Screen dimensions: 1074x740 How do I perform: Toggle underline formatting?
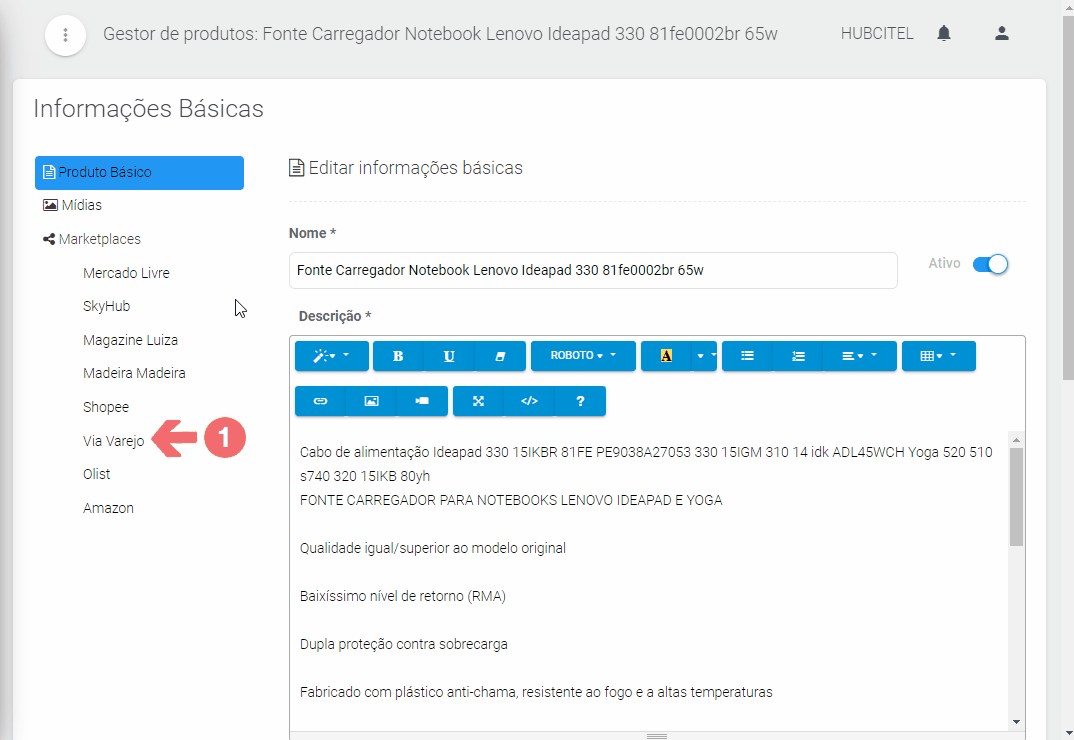coord(449,356)
